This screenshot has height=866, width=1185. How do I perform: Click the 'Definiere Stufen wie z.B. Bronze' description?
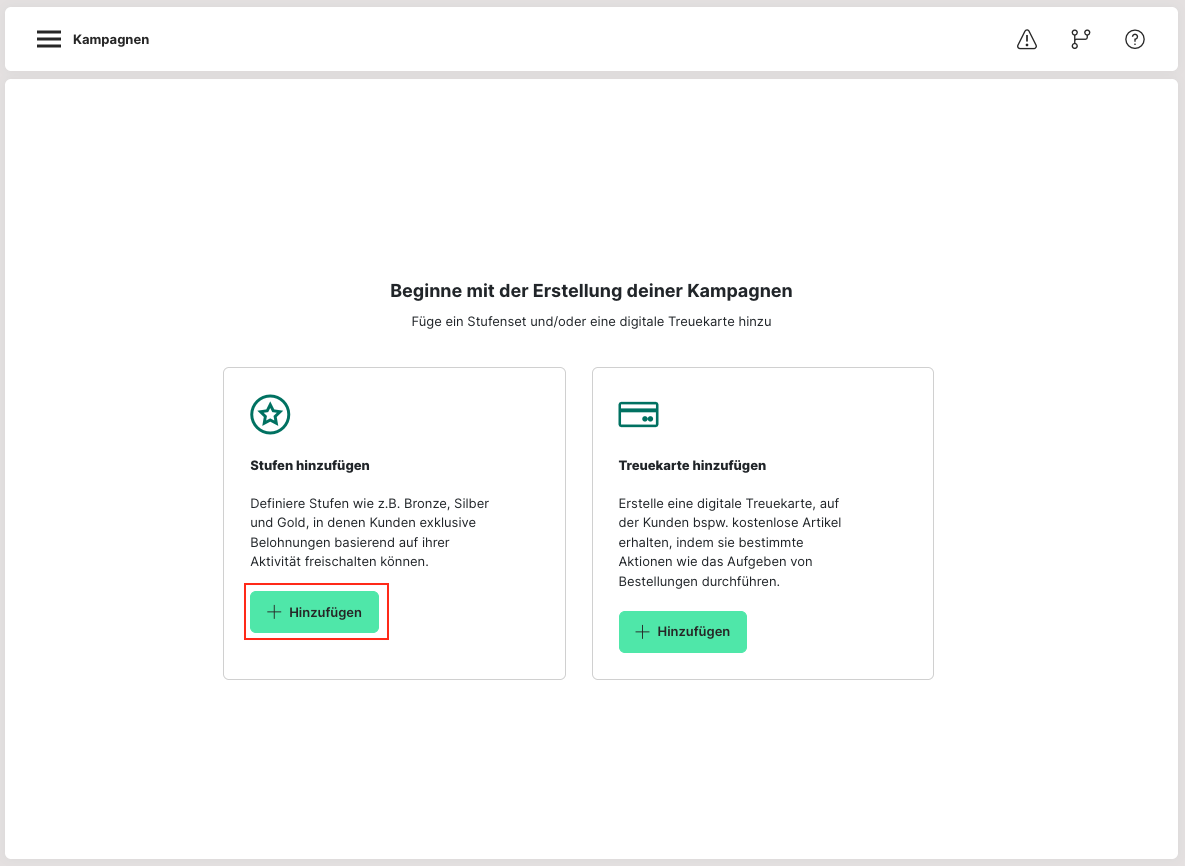369,503
